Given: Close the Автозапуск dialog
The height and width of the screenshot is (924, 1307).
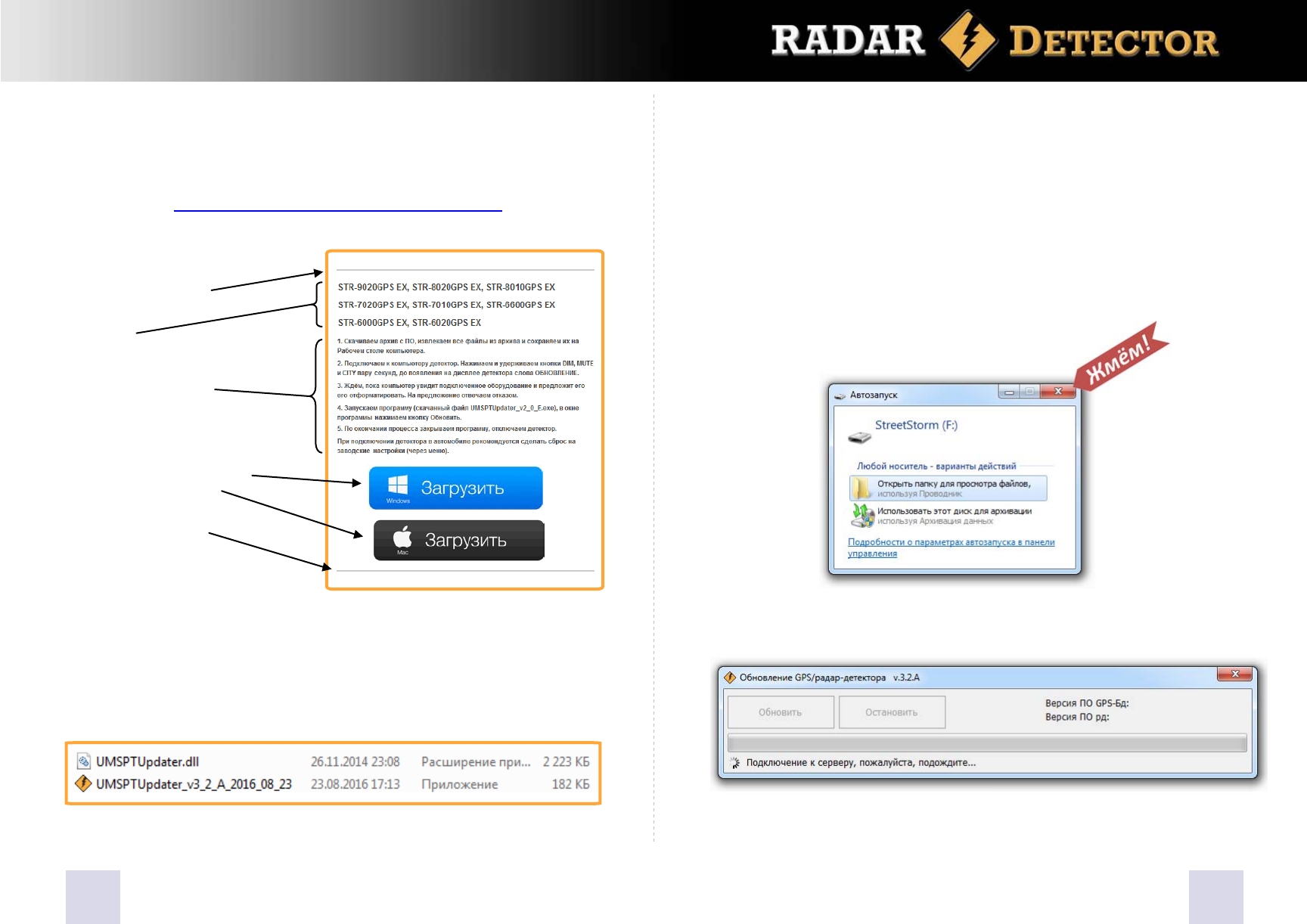Looking at the screenshot, I should pyautogui.click(x=1058, y=392).
